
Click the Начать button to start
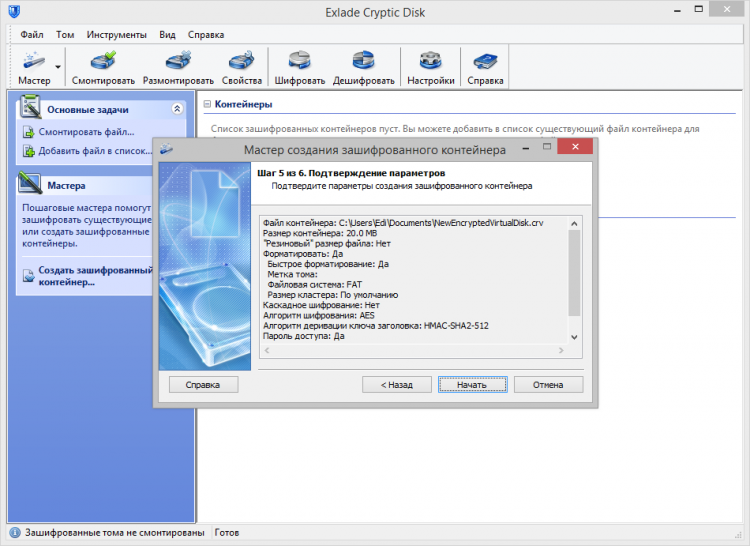tap(472, 384)
